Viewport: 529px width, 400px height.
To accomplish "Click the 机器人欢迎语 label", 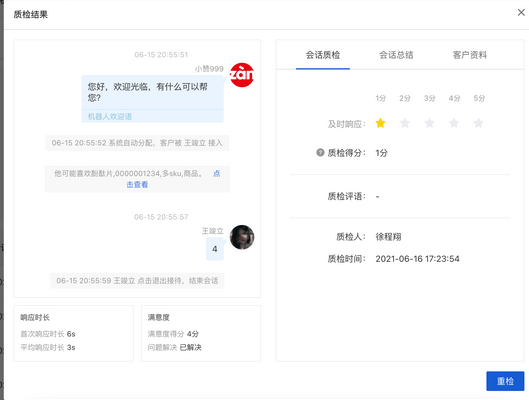I will [x=110, y=117].
